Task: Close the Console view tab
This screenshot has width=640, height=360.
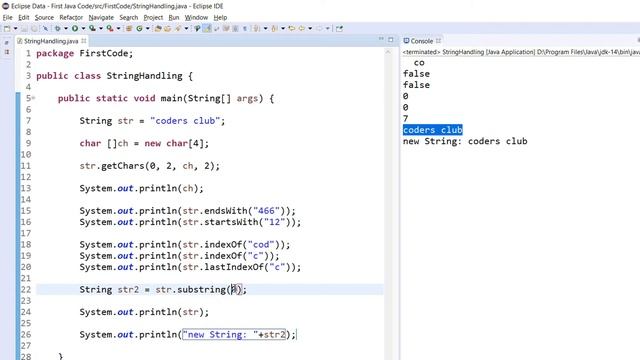Action: coord(438,41)
